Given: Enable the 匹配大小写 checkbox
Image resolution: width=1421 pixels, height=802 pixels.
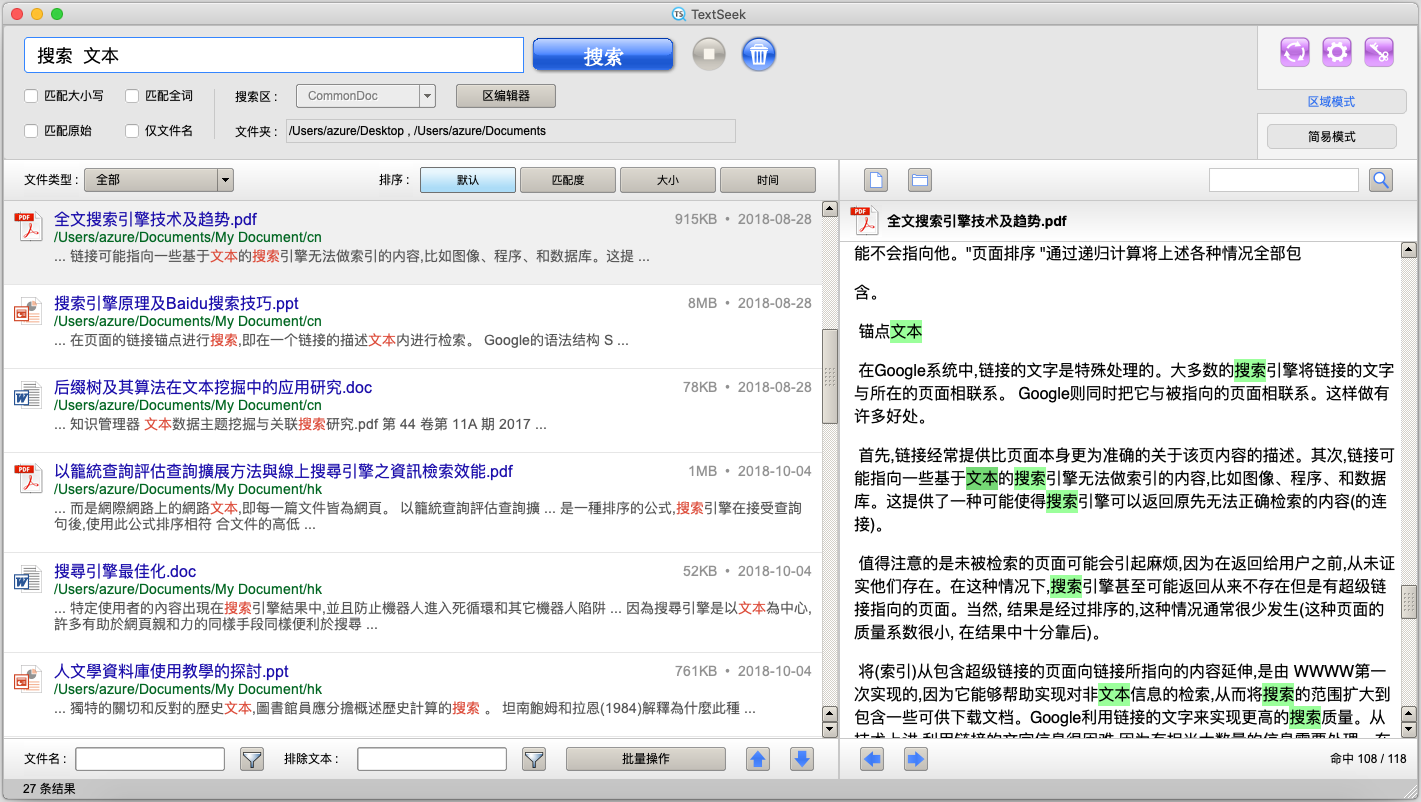Looking at the screenshot, I should [x=32, y=96].
